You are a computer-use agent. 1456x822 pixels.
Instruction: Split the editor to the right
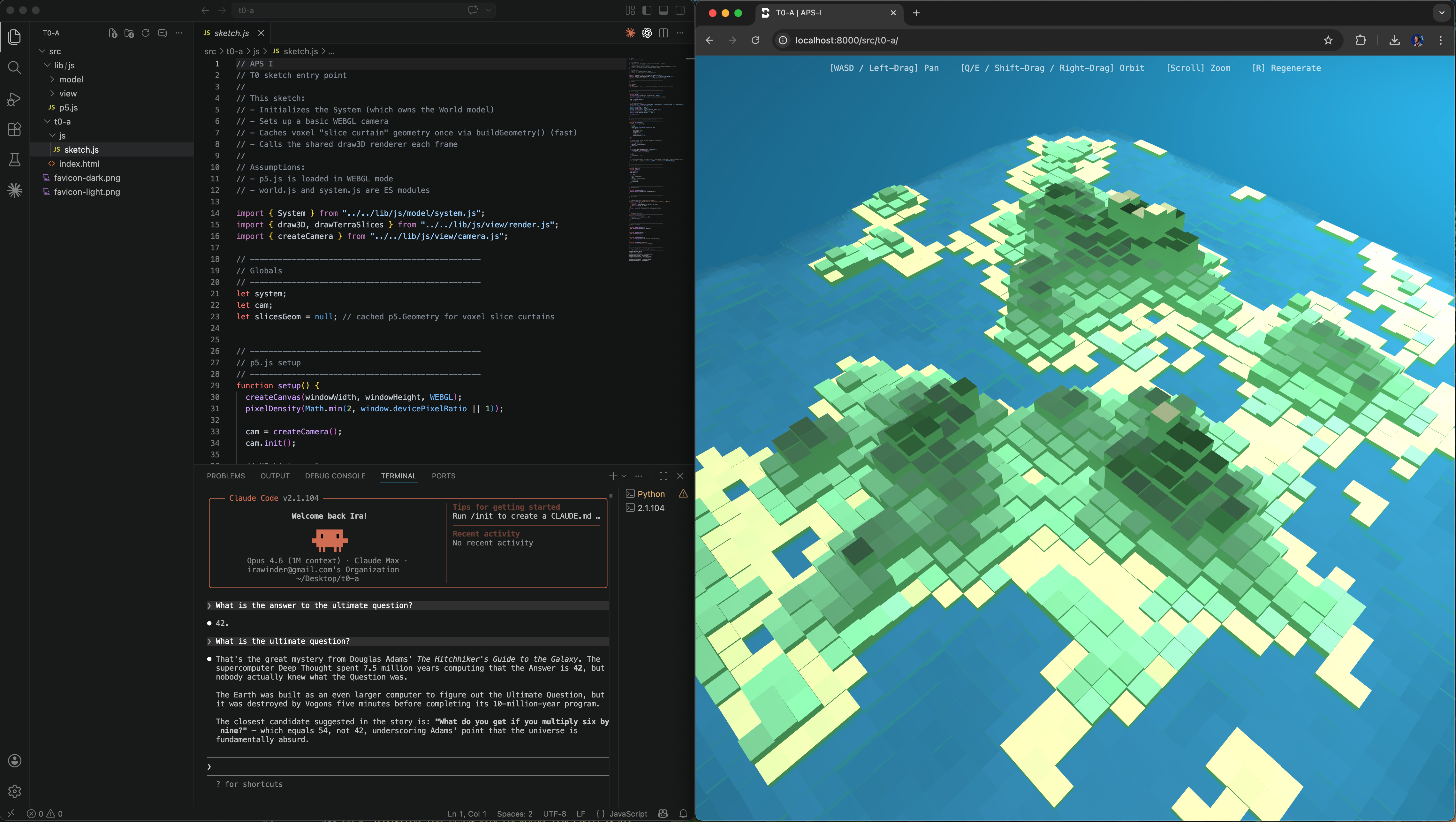coord(664,33)
